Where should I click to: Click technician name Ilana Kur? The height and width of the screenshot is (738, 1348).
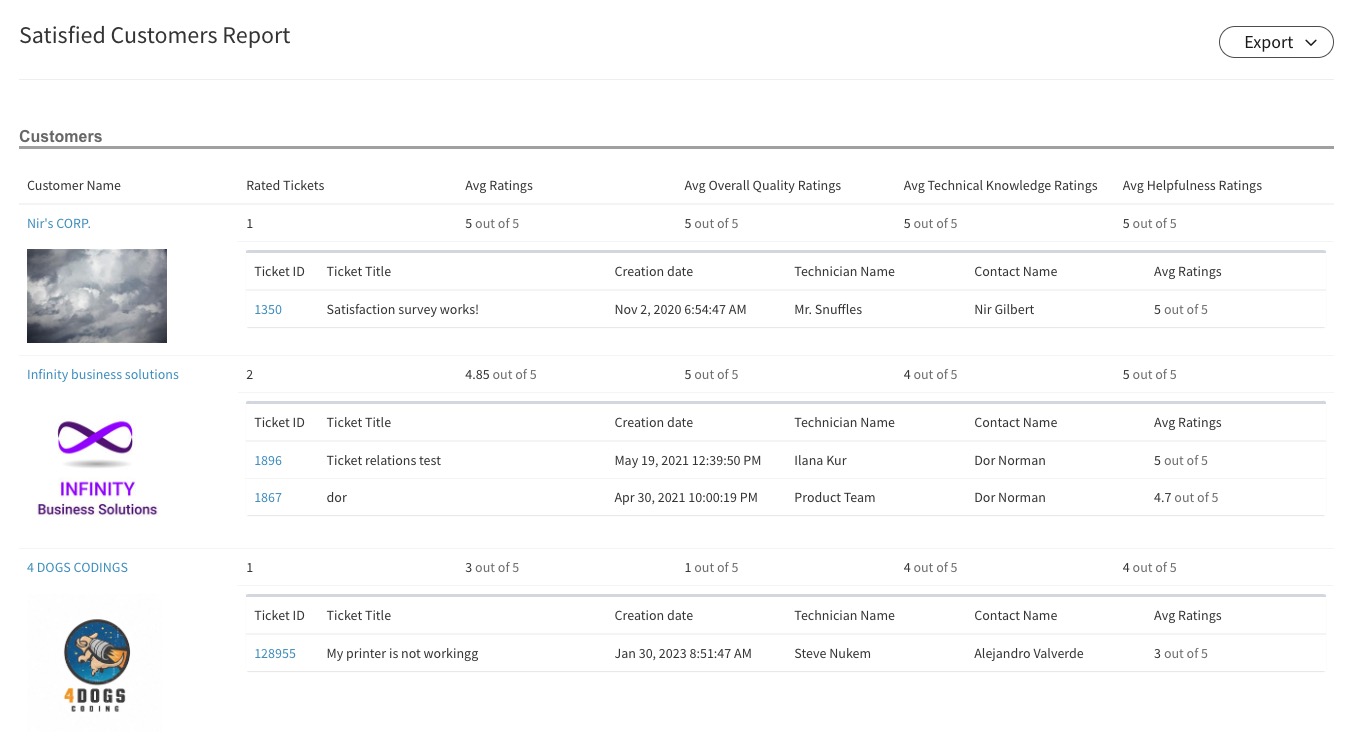(x=821, y=461)
